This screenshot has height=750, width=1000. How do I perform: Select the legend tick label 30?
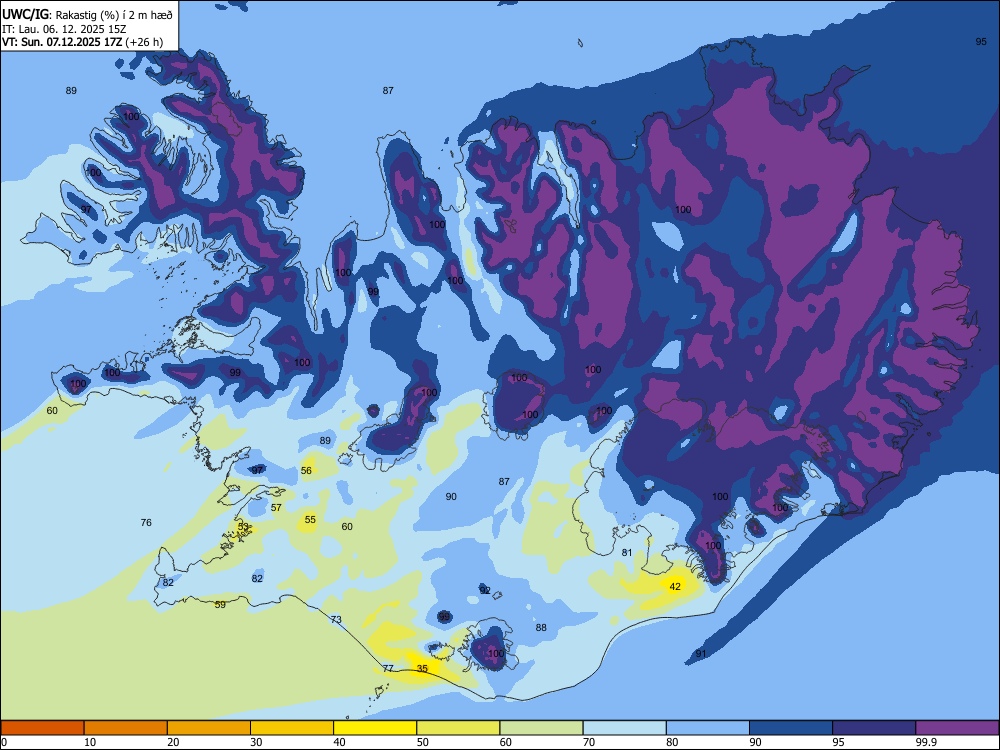tap(256, 742)
